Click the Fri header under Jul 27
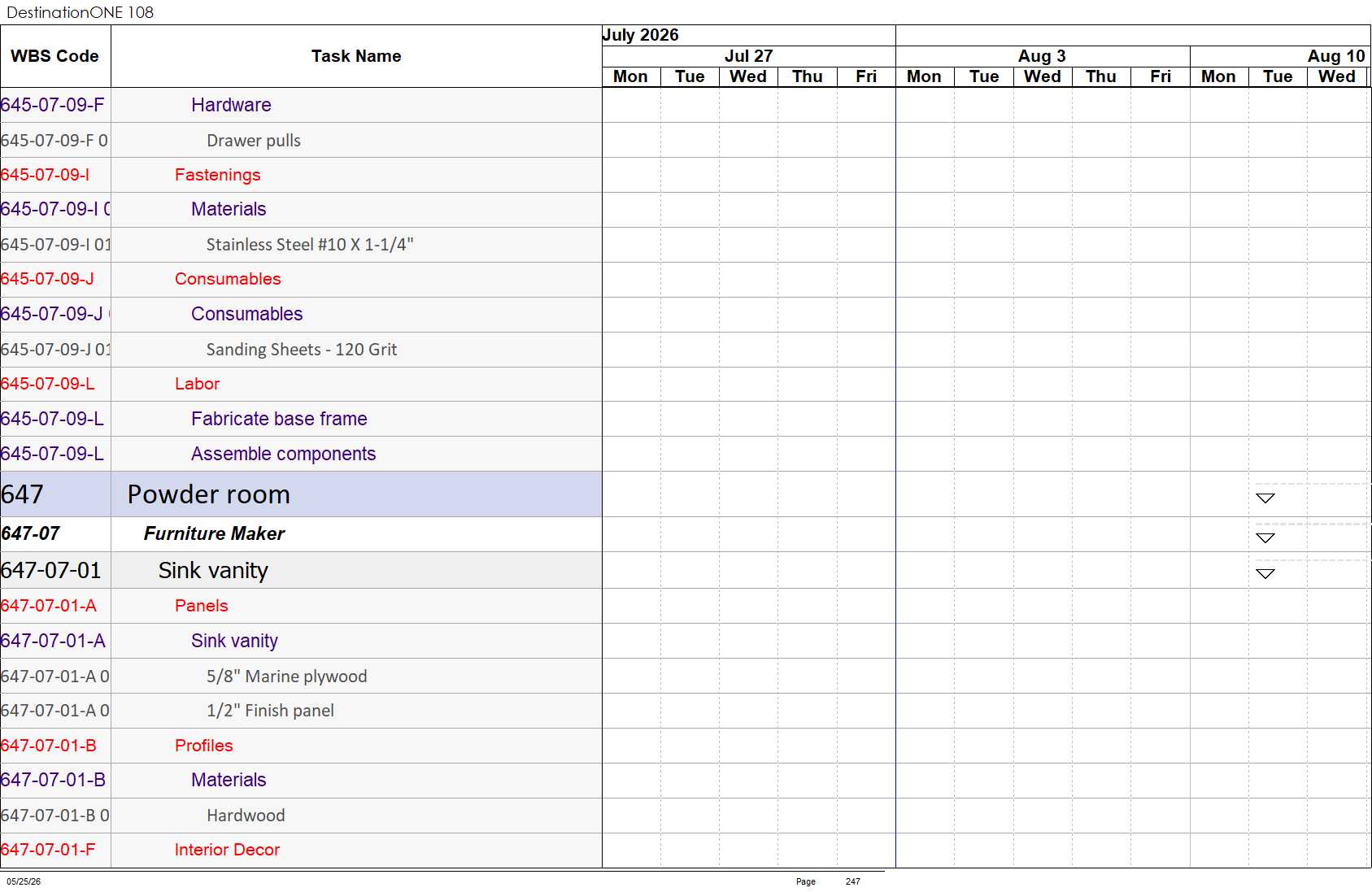This screenshot has height=892, width=1372. coord(866,76)
